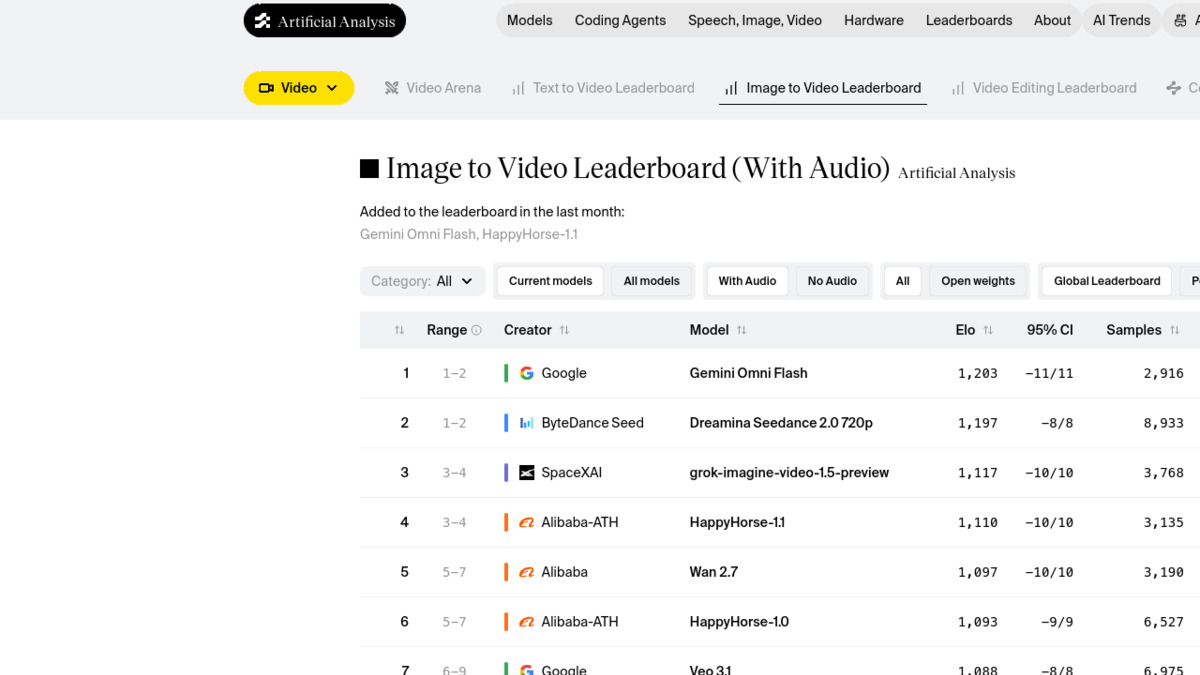
Task: Switch to the Text to Video Leaderboard tab
Action: (603, 88)
